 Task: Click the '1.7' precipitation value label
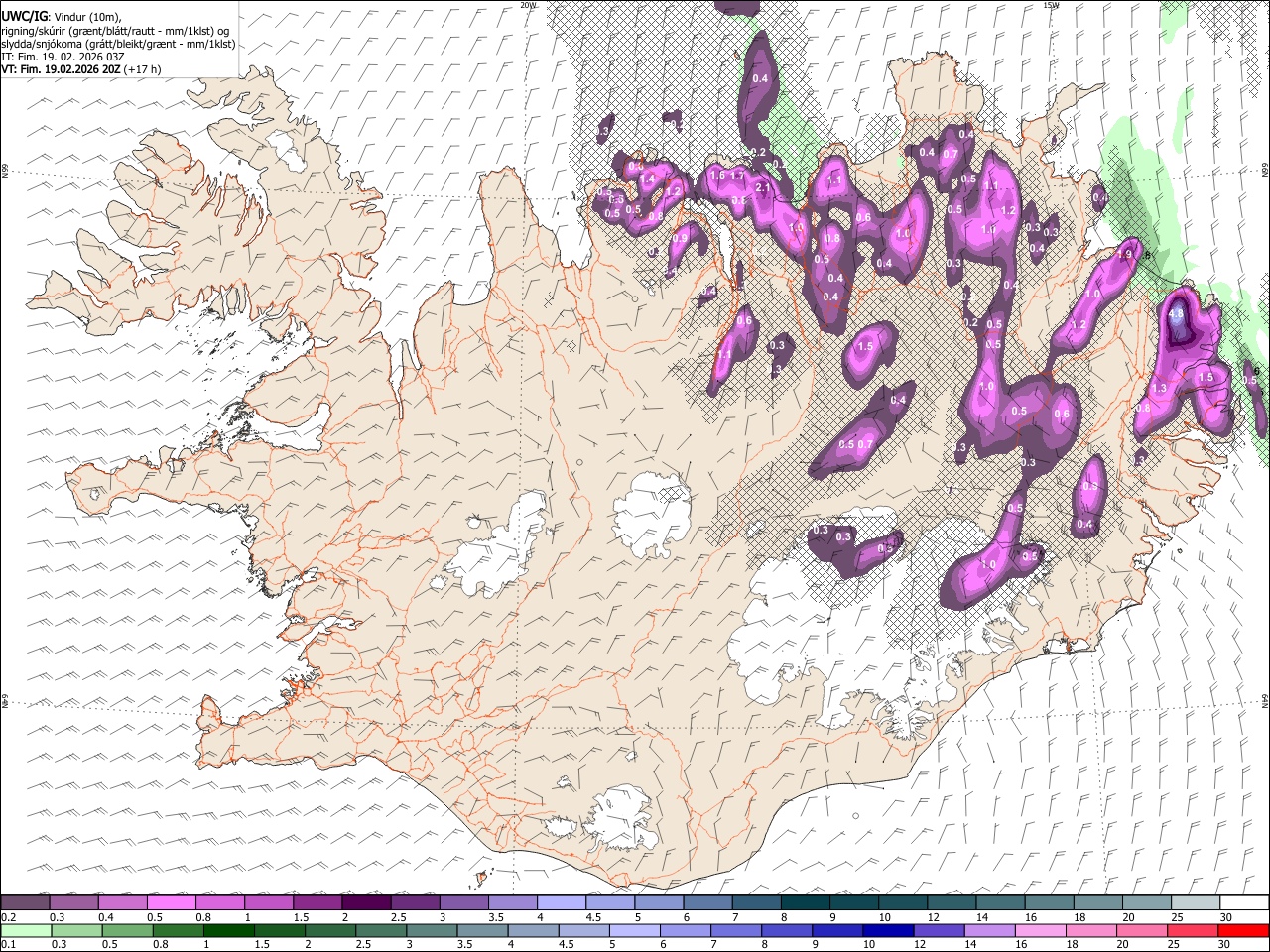tap(737, 176)
